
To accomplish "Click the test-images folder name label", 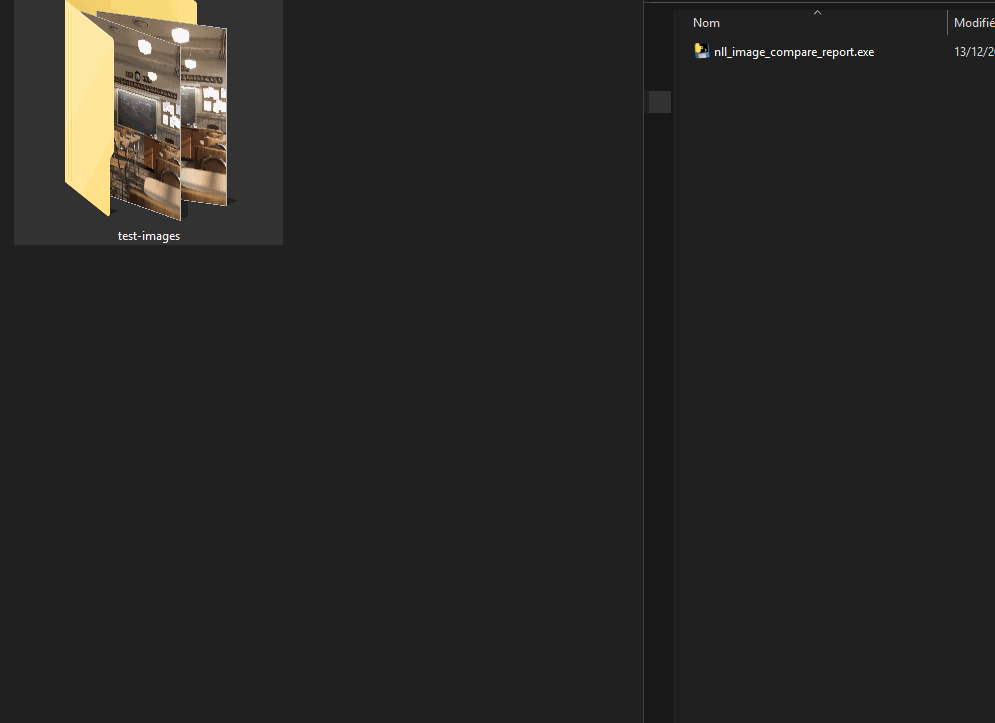I will pyautogui.click(x=148, y=236).
